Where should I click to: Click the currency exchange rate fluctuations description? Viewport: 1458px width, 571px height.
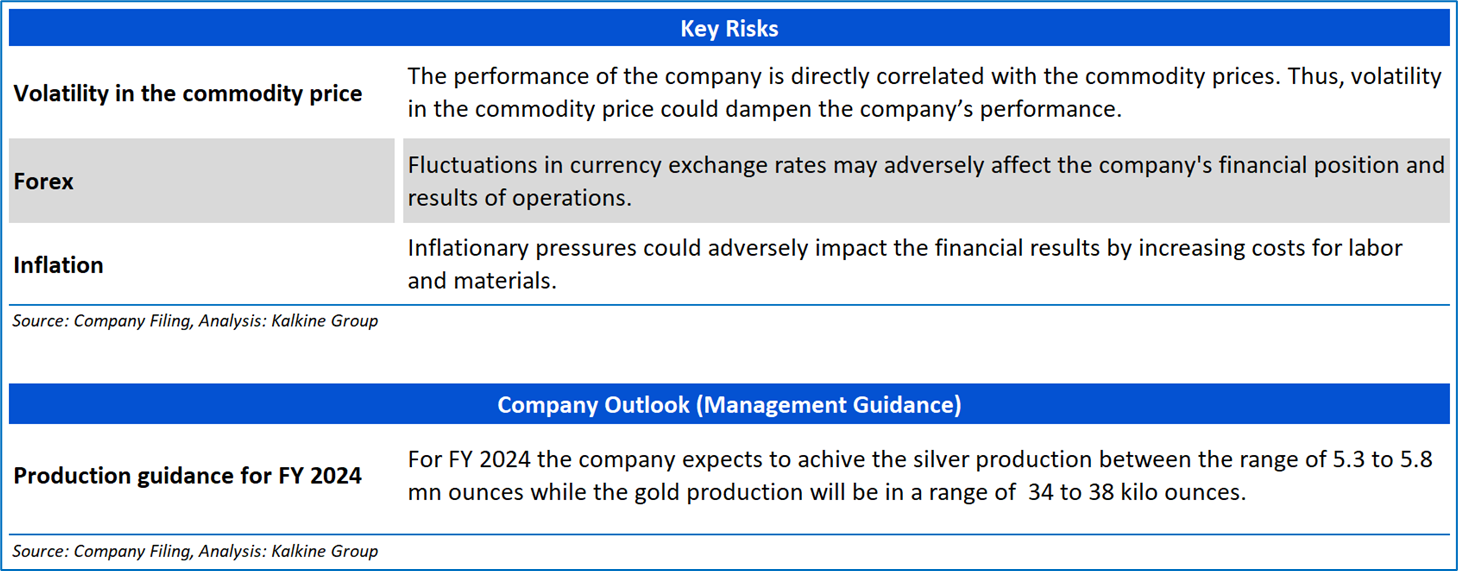tap(926, 181)
